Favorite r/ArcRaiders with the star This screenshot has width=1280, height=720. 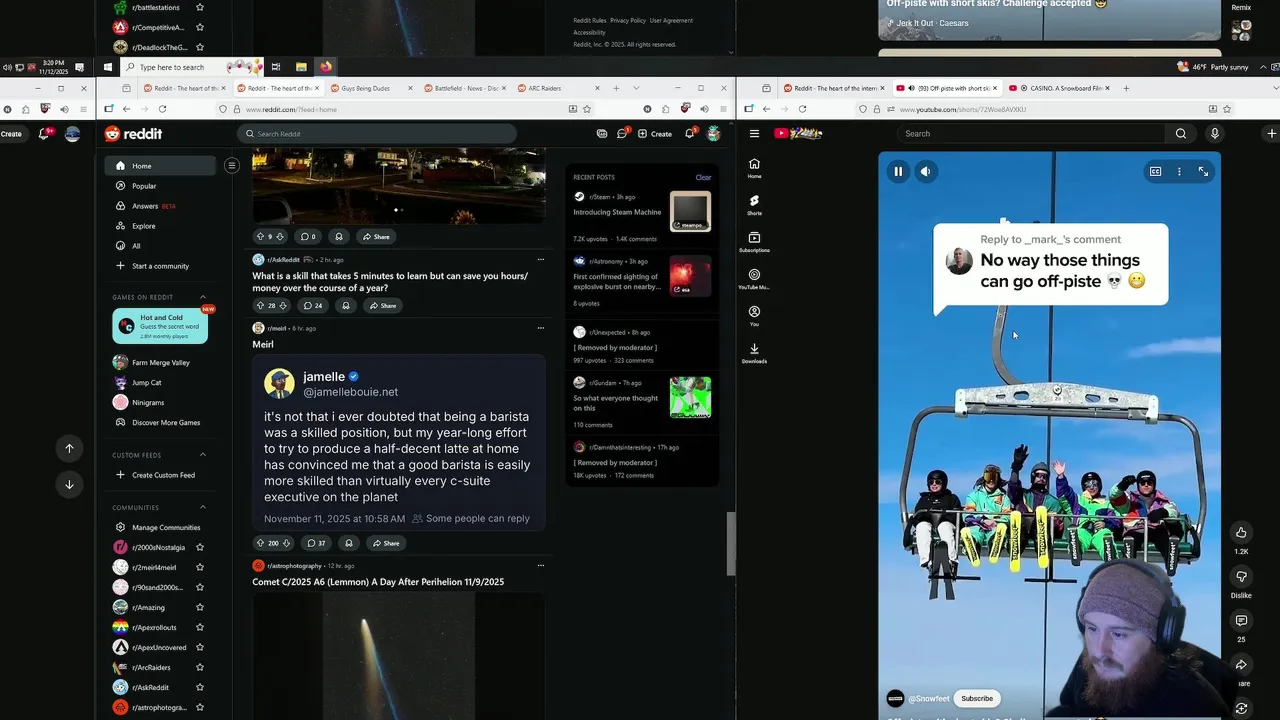point(200,667)
